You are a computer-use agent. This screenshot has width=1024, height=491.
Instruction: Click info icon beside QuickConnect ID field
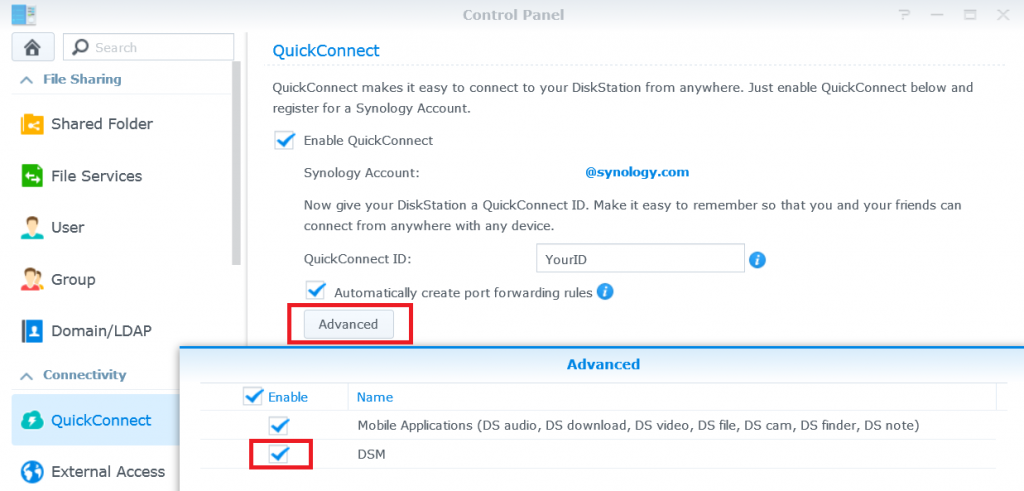[757, 260]
